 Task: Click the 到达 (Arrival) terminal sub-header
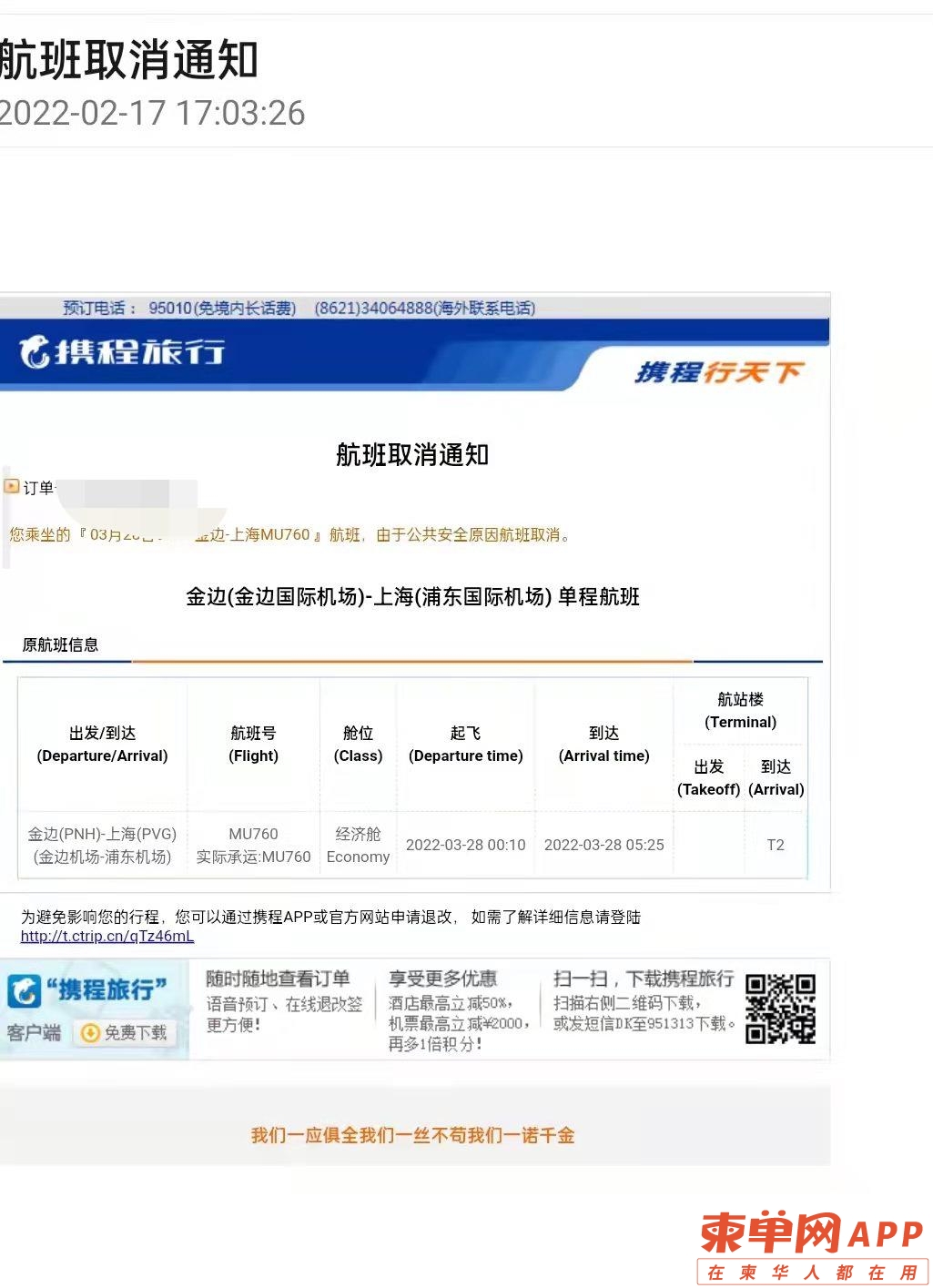pyautogui.click(x=776, y=778)
